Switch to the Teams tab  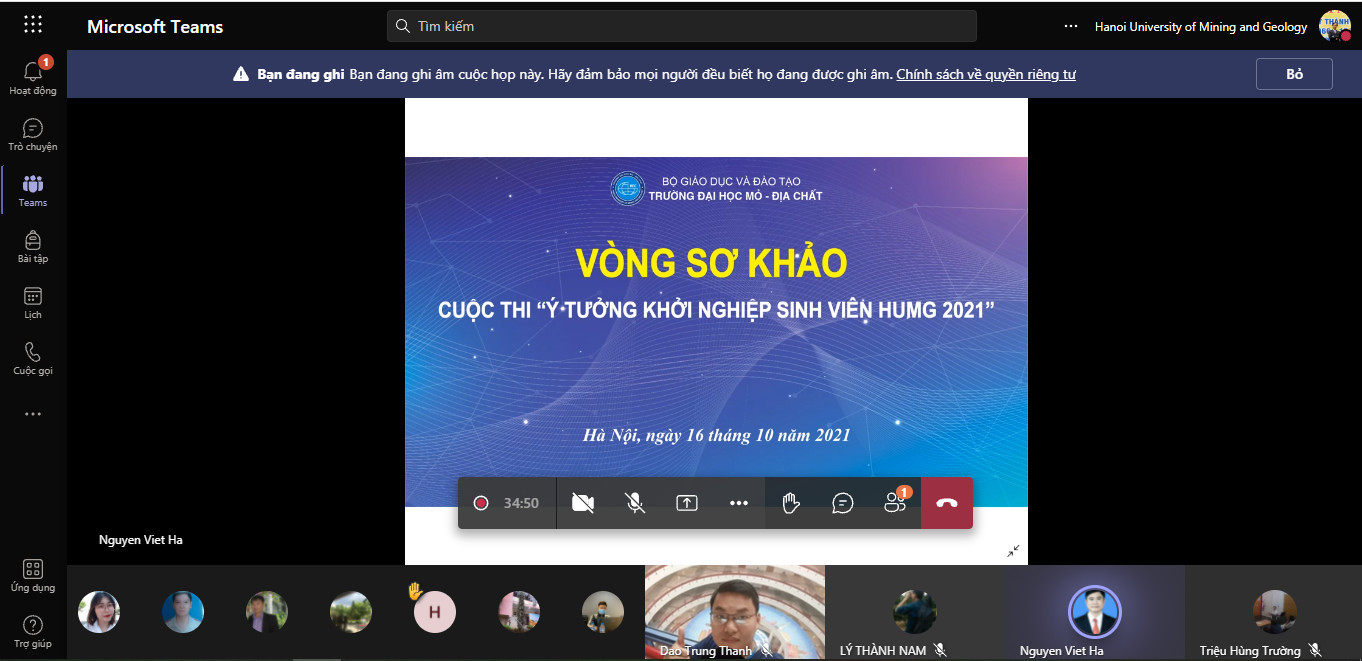click(33, 191)
